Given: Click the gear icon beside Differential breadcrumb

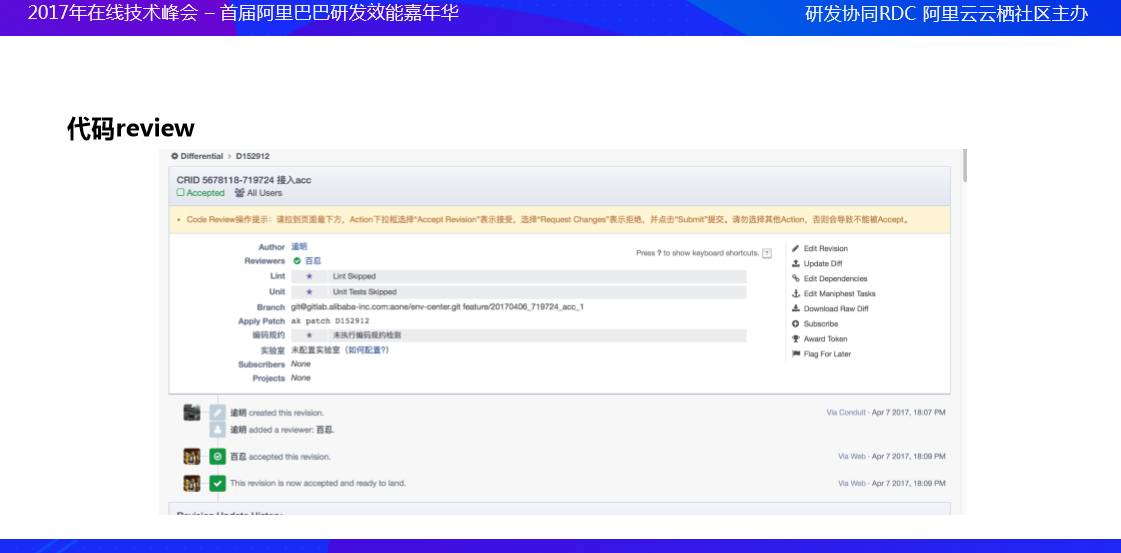Looking at the screenshot, I should [x=174, y=156].
